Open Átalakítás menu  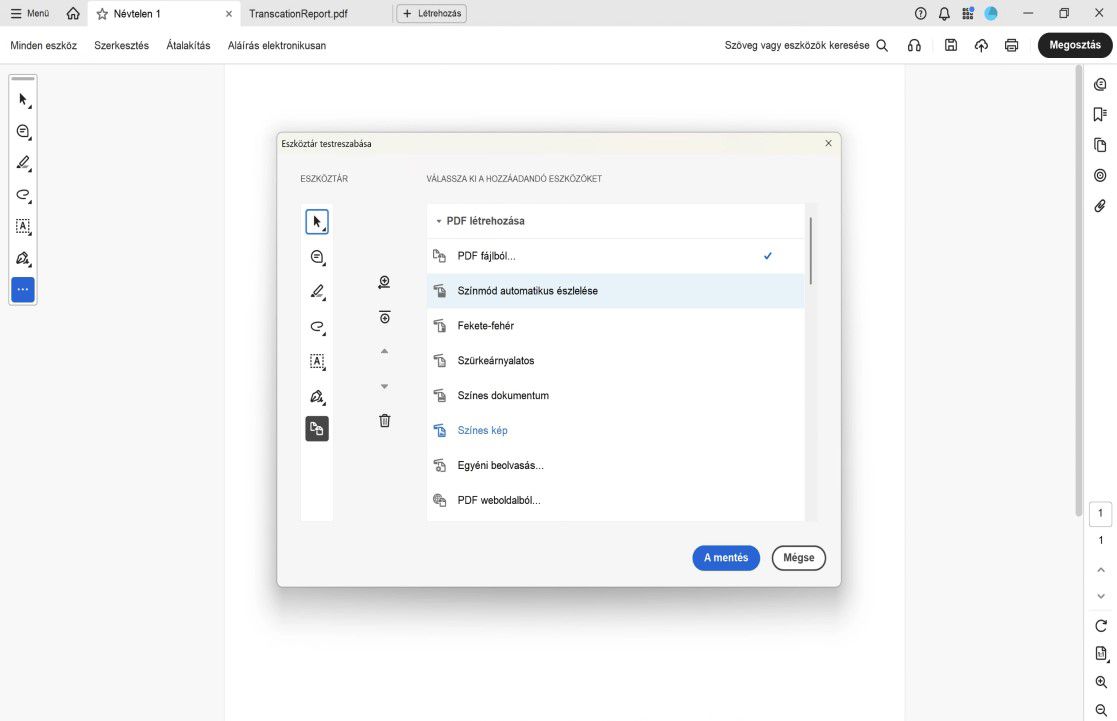tap(188, 46)
